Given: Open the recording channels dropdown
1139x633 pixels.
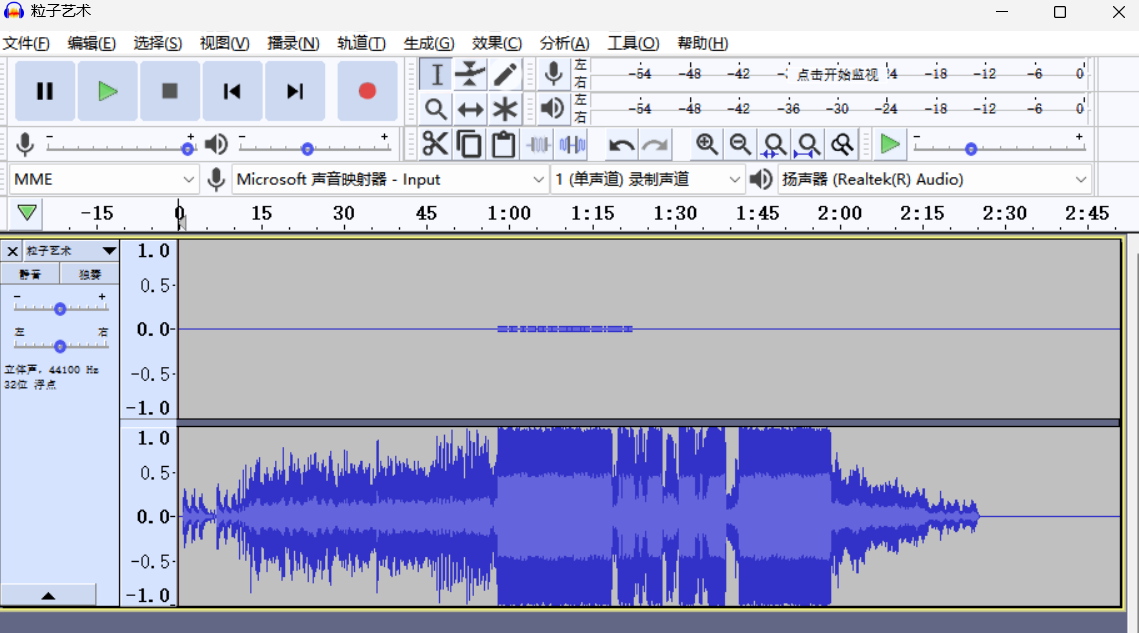Looking at the screenshot, I should 648,180.
